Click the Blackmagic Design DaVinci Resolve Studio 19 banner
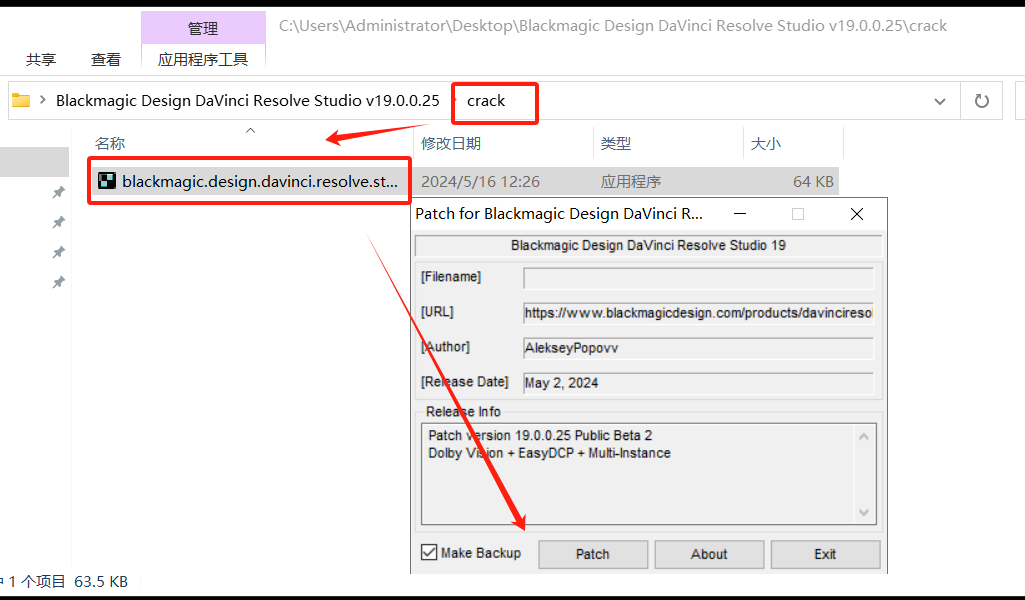 tap(648, 246)
